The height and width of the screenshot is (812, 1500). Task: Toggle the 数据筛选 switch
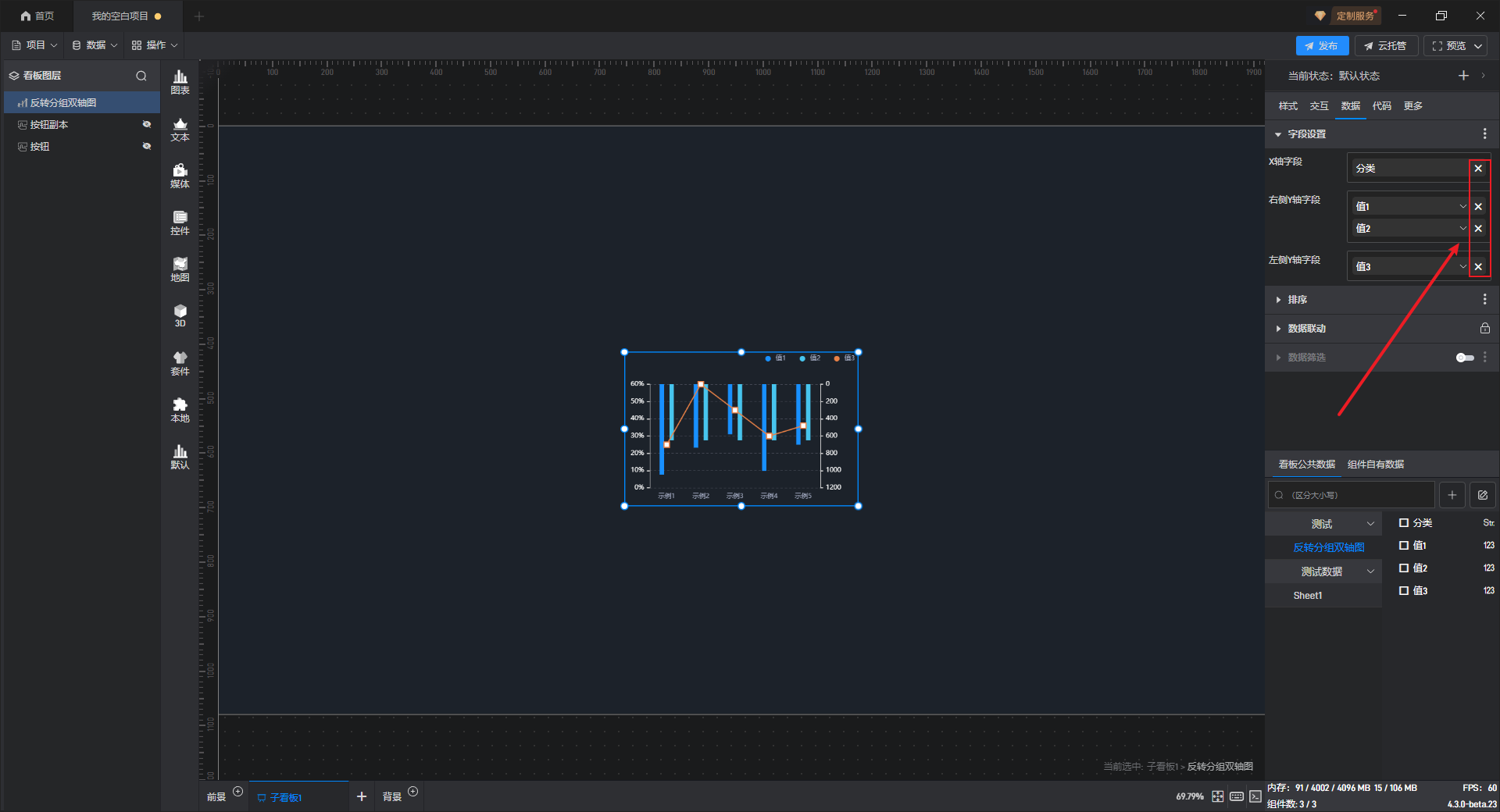point(1465,358)
